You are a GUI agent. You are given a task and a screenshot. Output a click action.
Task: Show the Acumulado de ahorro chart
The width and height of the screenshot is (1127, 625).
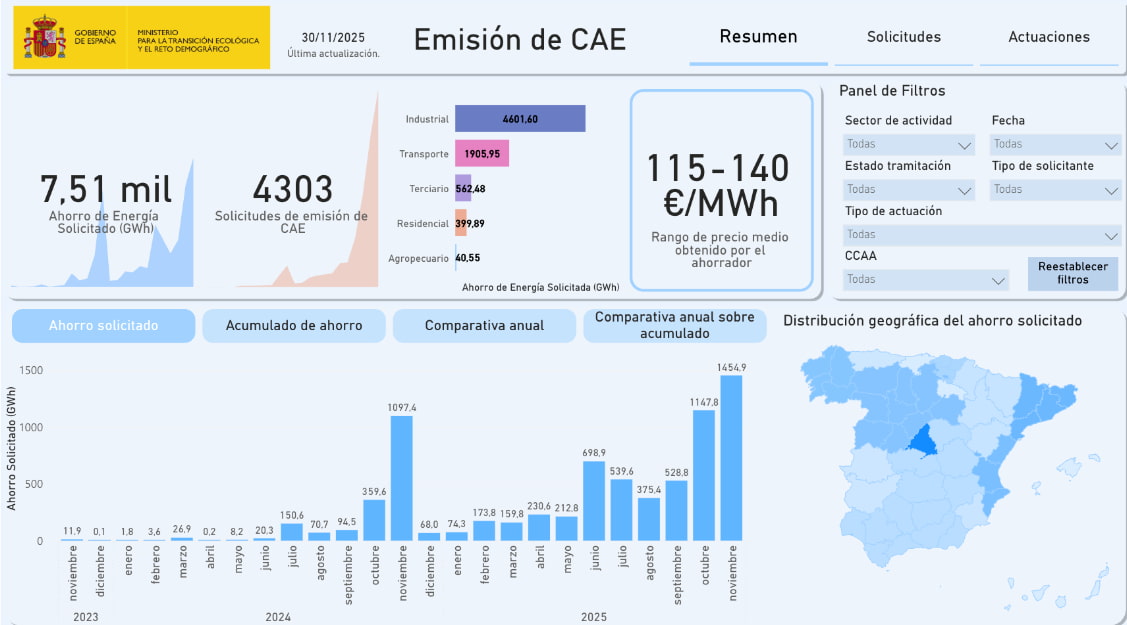point(294,326)
